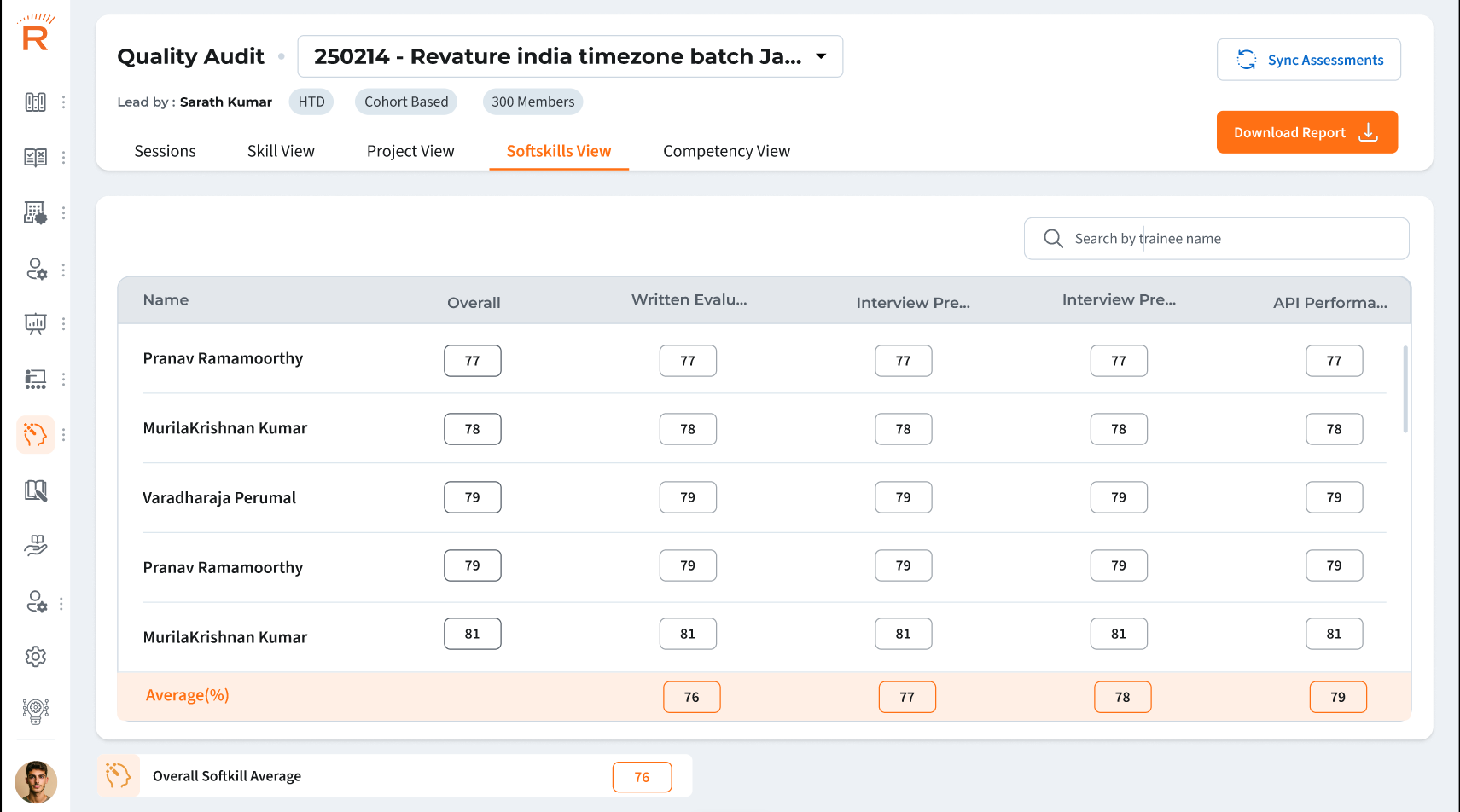Click the Revature logo in sidebar
The image size is (1460, 812).
pos(35,34)
